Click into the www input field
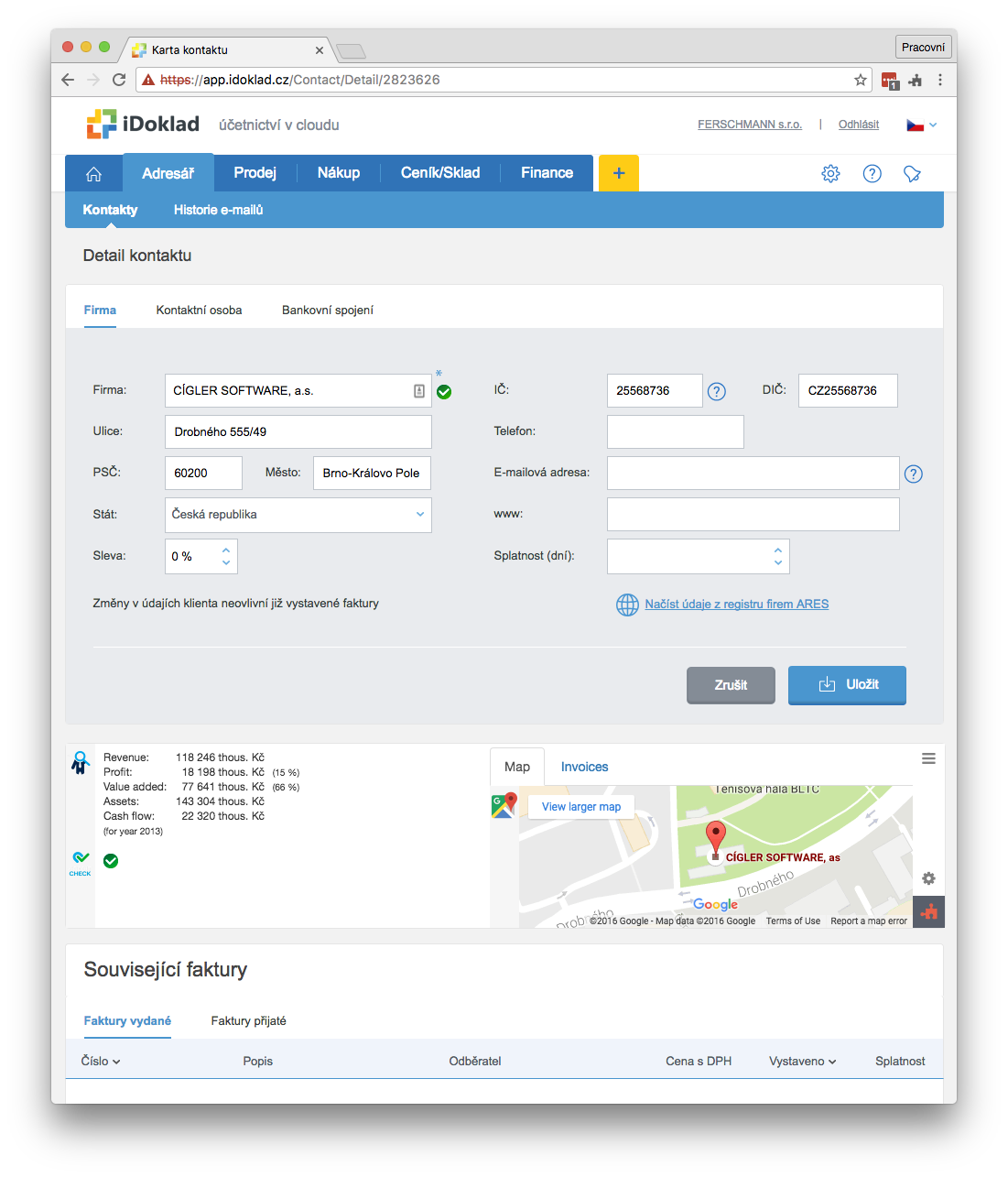Screen dimensions: 1008x1177 pyautogui.click(x=753, y=515)
